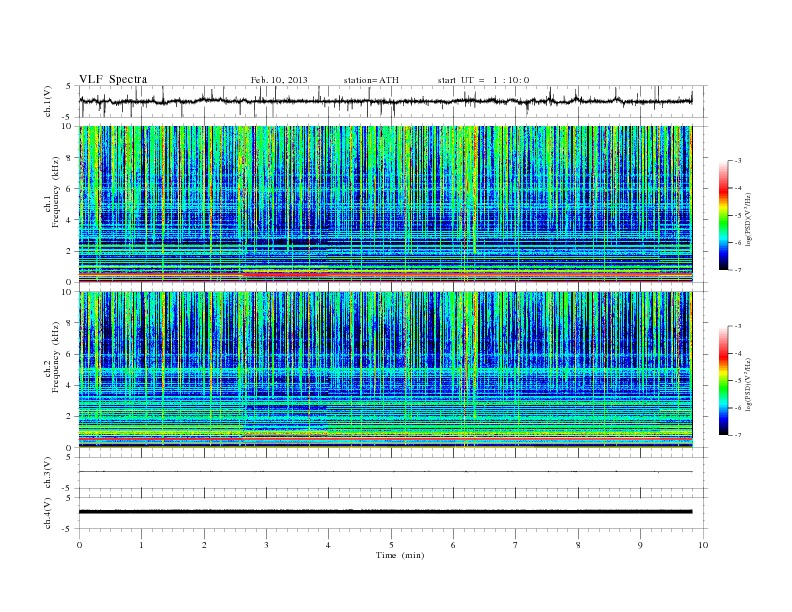Click the time axis tick label "6"
Screen dimensions: 792x612
(453, 545)
